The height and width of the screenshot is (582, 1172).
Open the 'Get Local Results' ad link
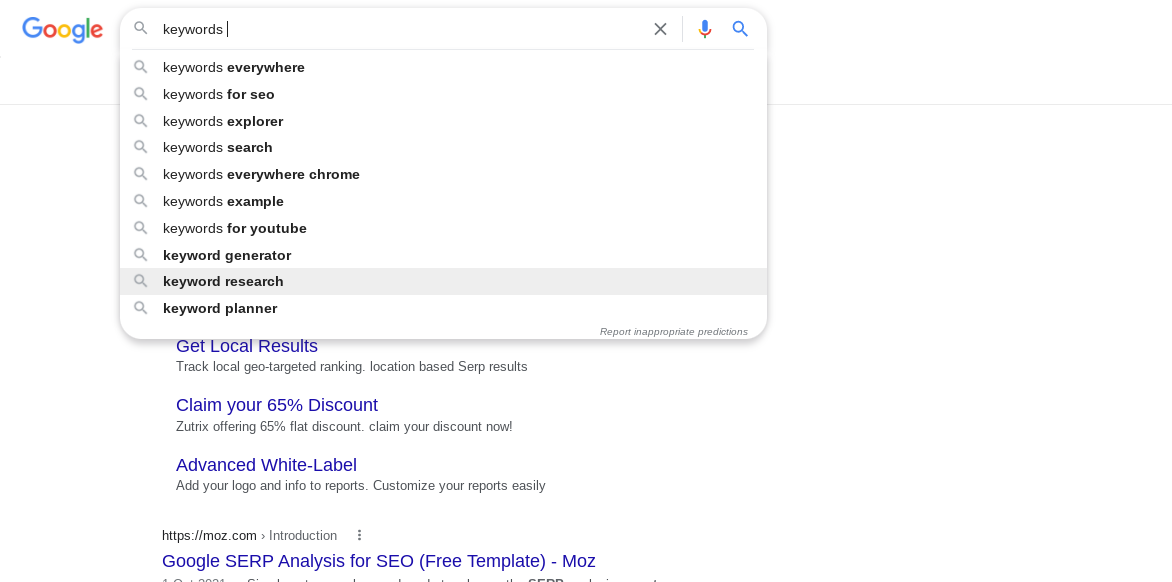[x=247, y=346]
